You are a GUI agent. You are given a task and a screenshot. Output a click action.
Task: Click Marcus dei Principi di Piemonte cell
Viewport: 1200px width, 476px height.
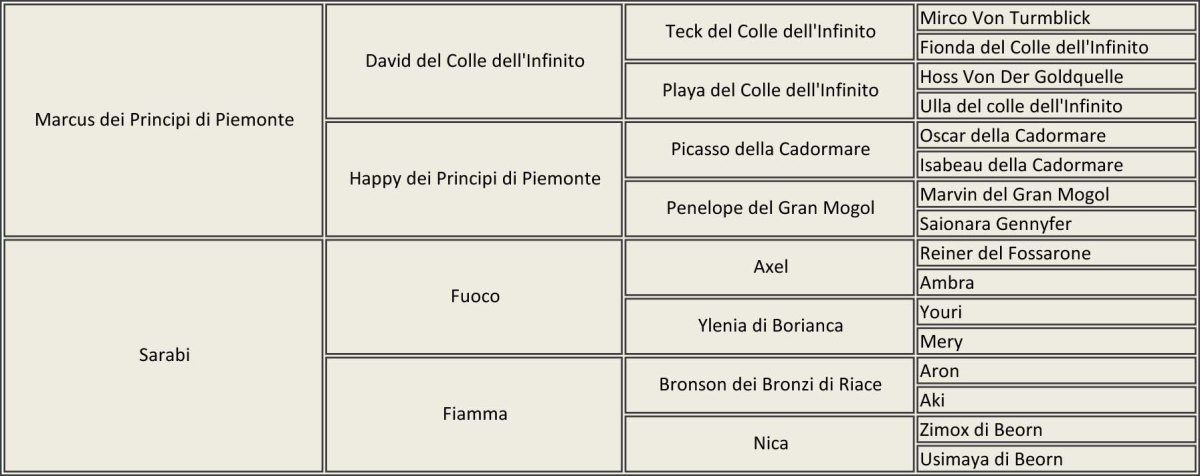(x=164, y=120)
